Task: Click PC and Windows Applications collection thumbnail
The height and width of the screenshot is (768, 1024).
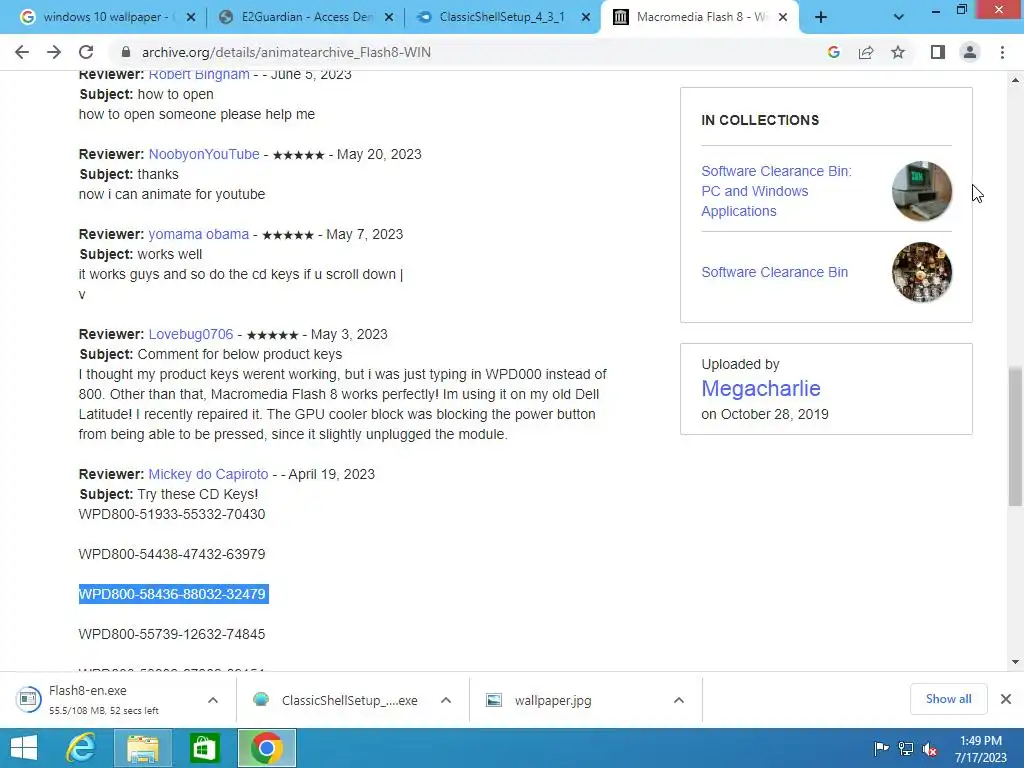Action: (x=921, y=191)
